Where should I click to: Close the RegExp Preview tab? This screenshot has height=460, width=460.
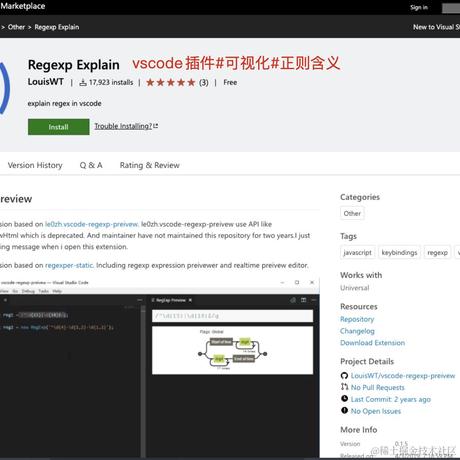tap(190, 300)
